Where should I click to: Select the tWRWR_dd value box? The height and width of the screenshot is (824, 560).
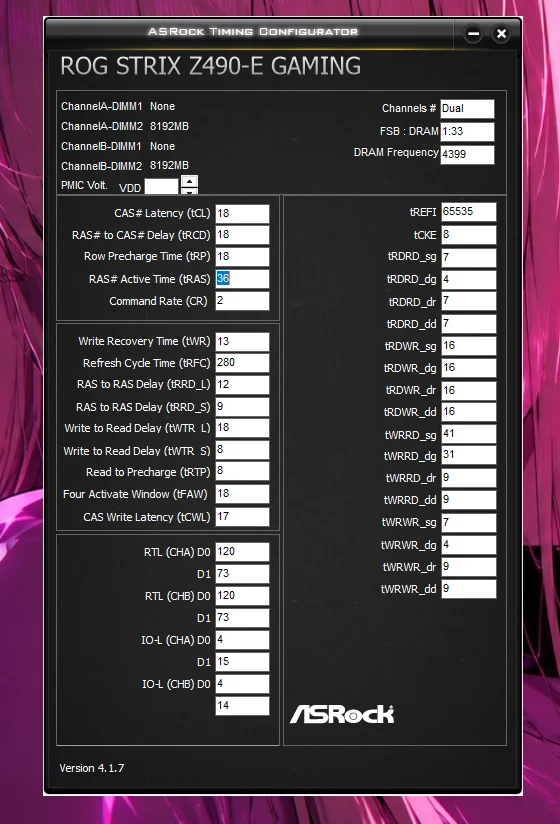[468, 589]
